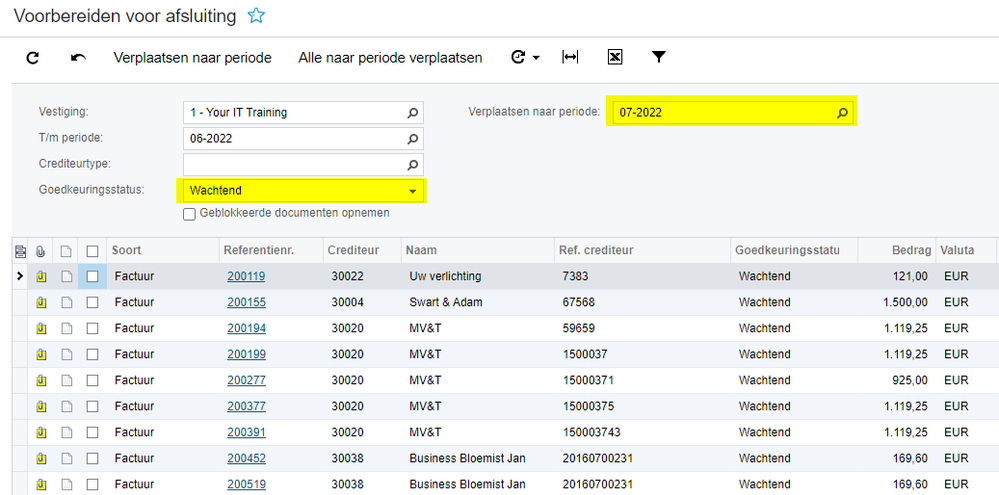Click Alle naar periode verplaatsen command
This screenshot has width=999, height=495.
click(390, 58)
